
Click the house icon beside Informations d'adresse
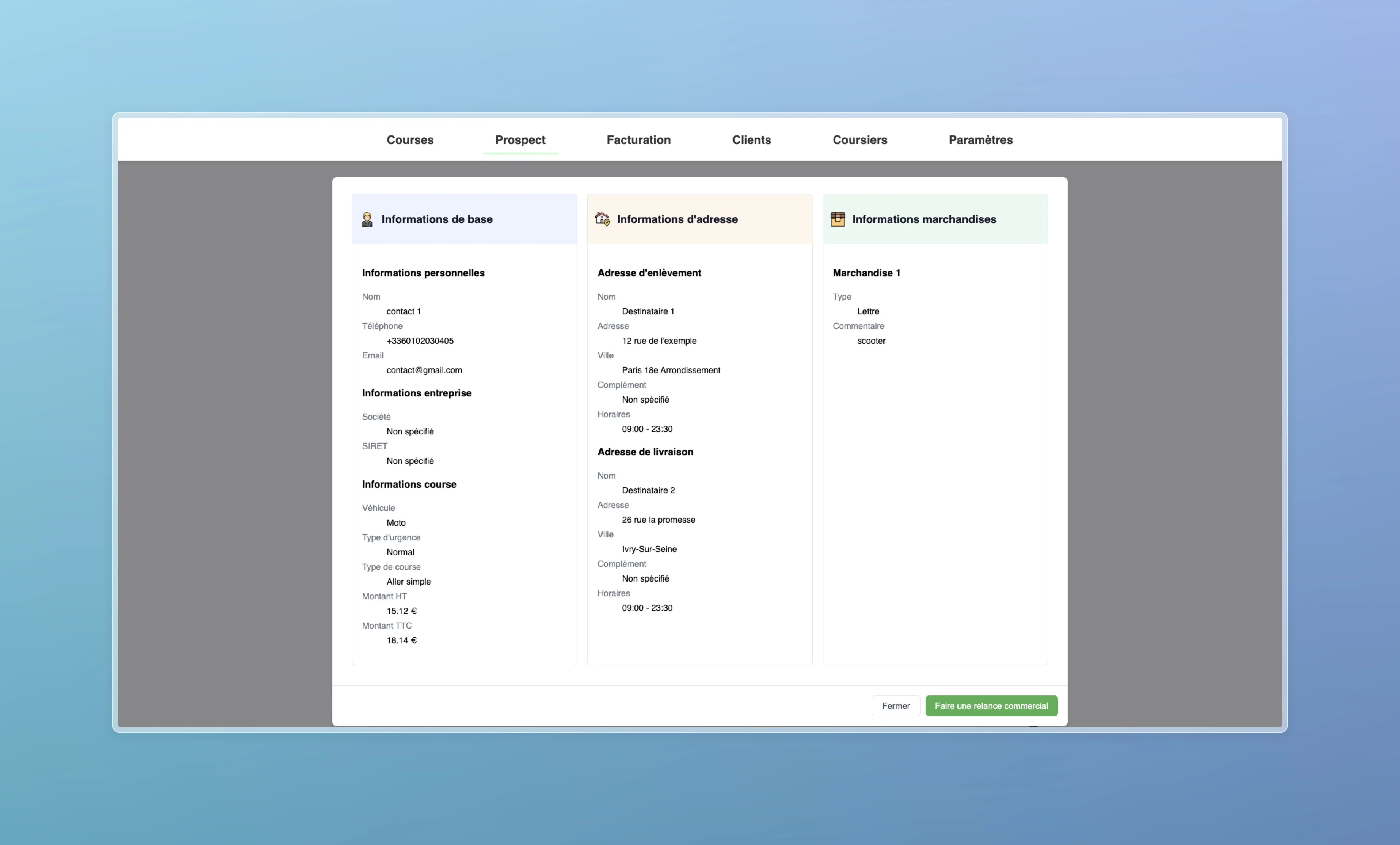pyautogui.click(x=602, y=219)
